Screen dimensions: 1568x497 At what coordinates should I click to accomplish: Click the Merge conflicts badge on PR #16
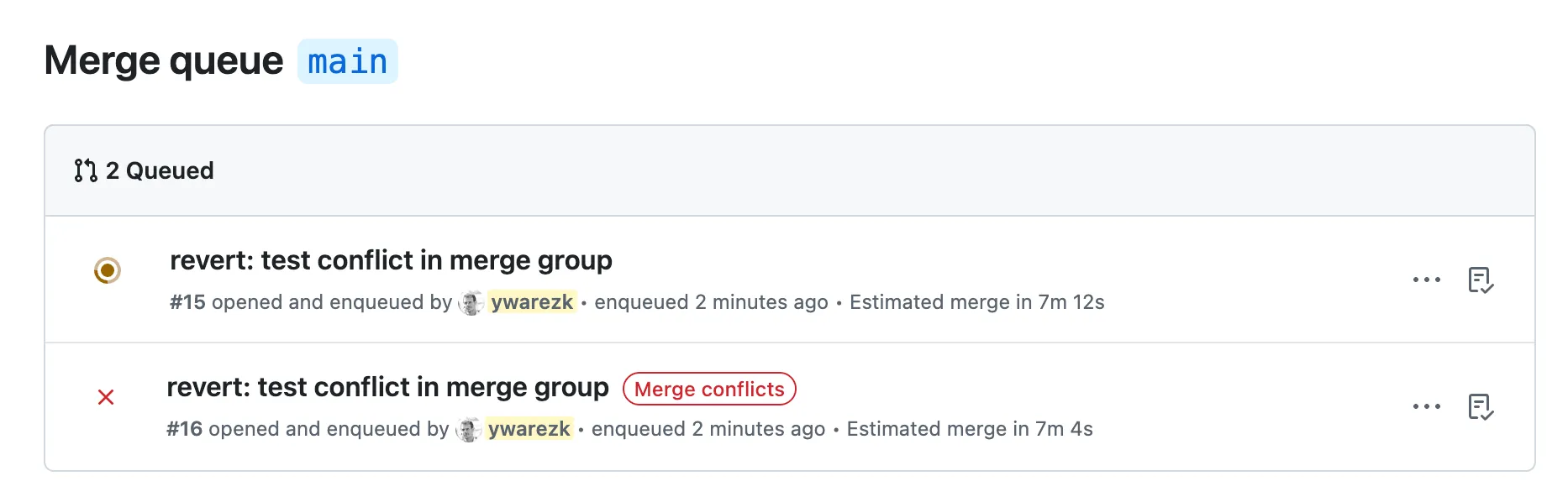click(709, 389)
